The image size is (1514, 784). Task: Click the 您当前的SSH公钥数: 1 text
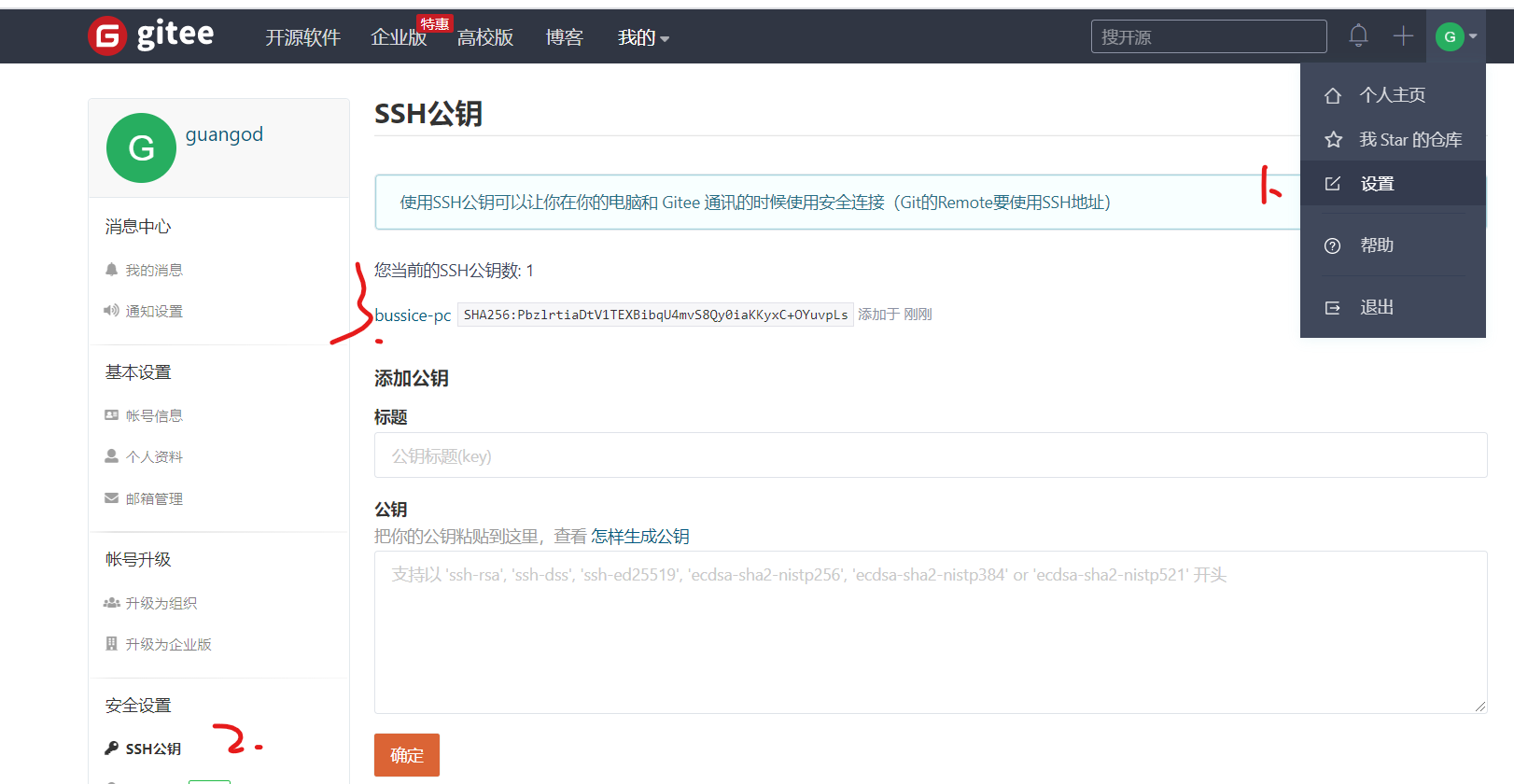454,271
